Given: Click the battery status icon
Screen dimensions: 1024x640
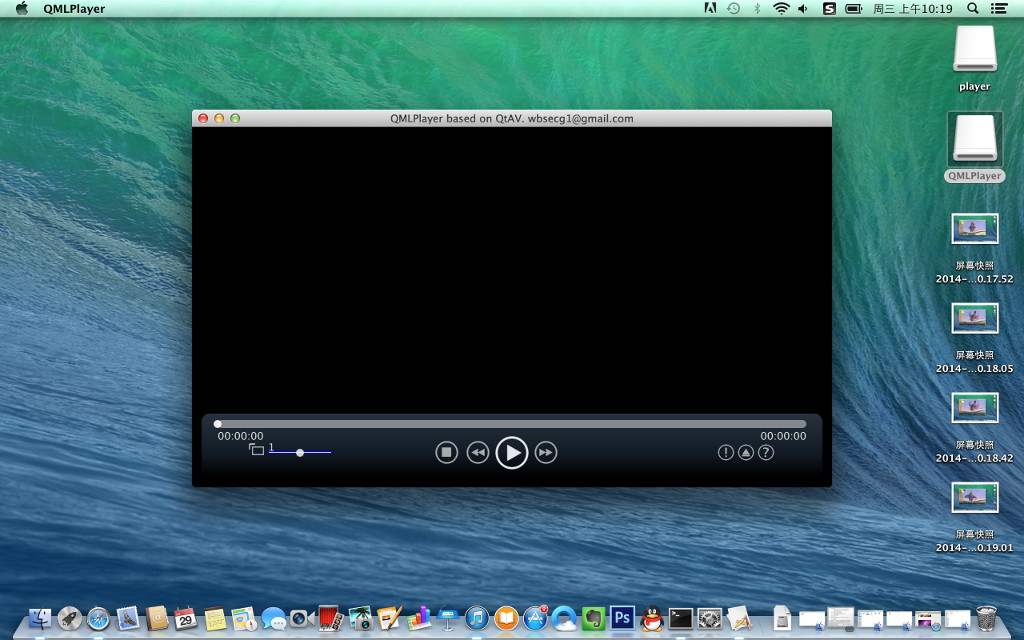Looking at the screenshot, I should click(x=853, y=8).
